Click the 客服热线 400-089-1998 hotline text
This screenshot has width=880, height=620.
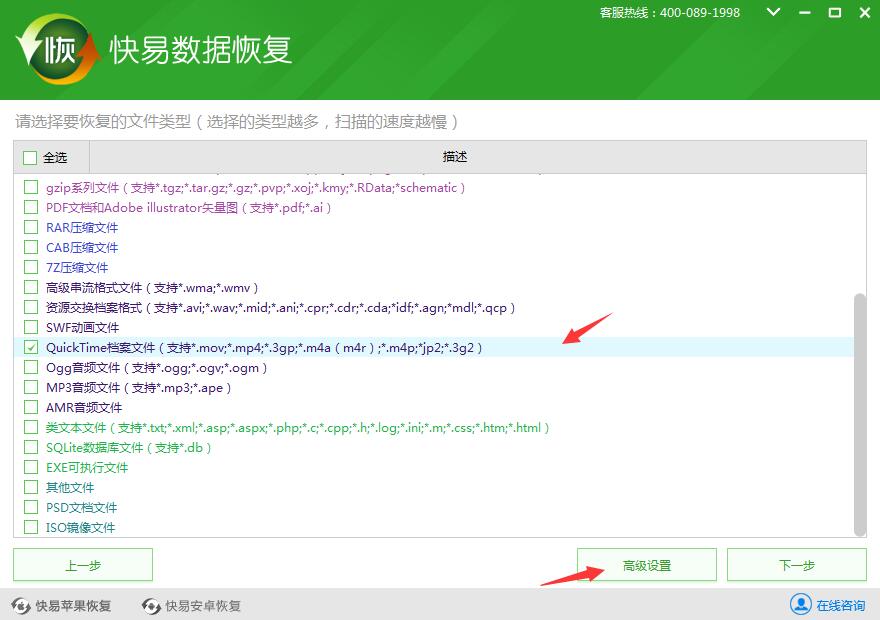pos(670,12)
